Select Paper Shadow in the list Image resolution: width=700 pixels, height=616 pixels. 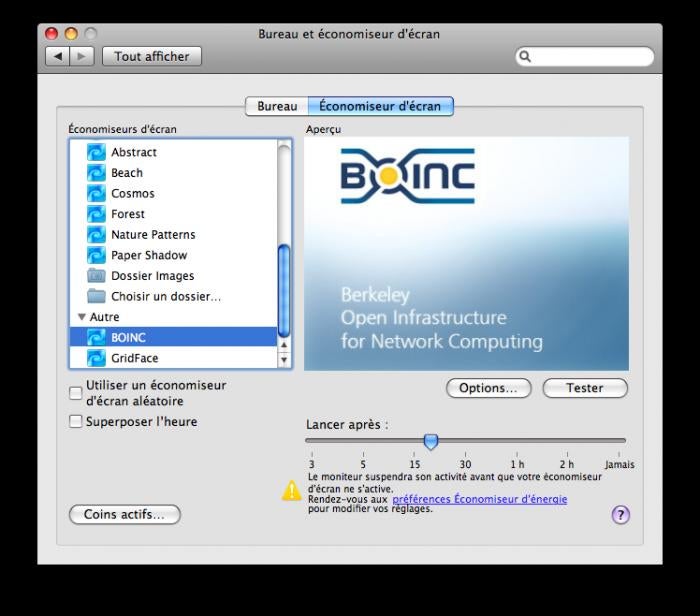149,255
